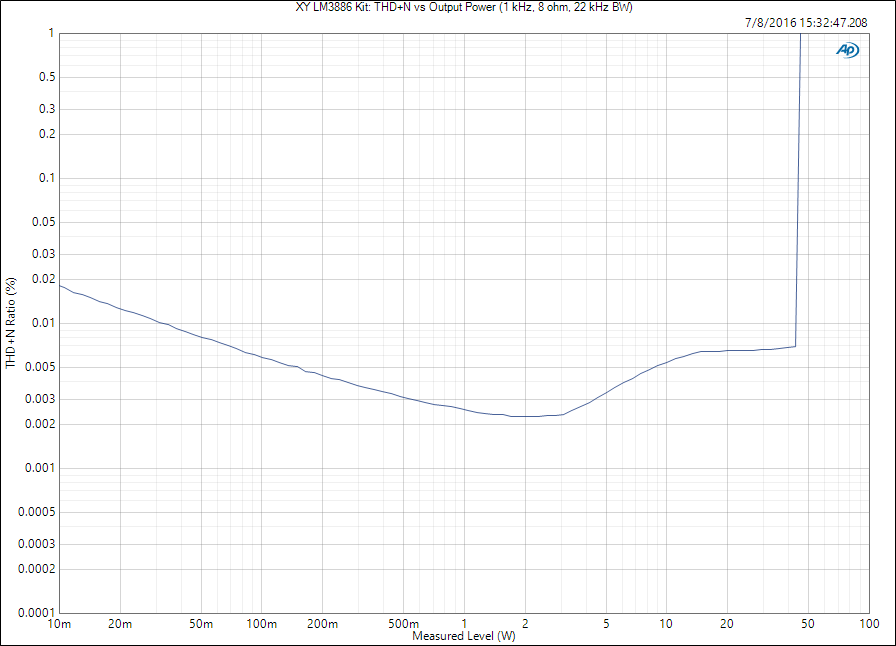Click the '100' label on the Measured Level axis
Image resolution: width=896 pixels, height=646 pixels.
[x=869, y=624]
